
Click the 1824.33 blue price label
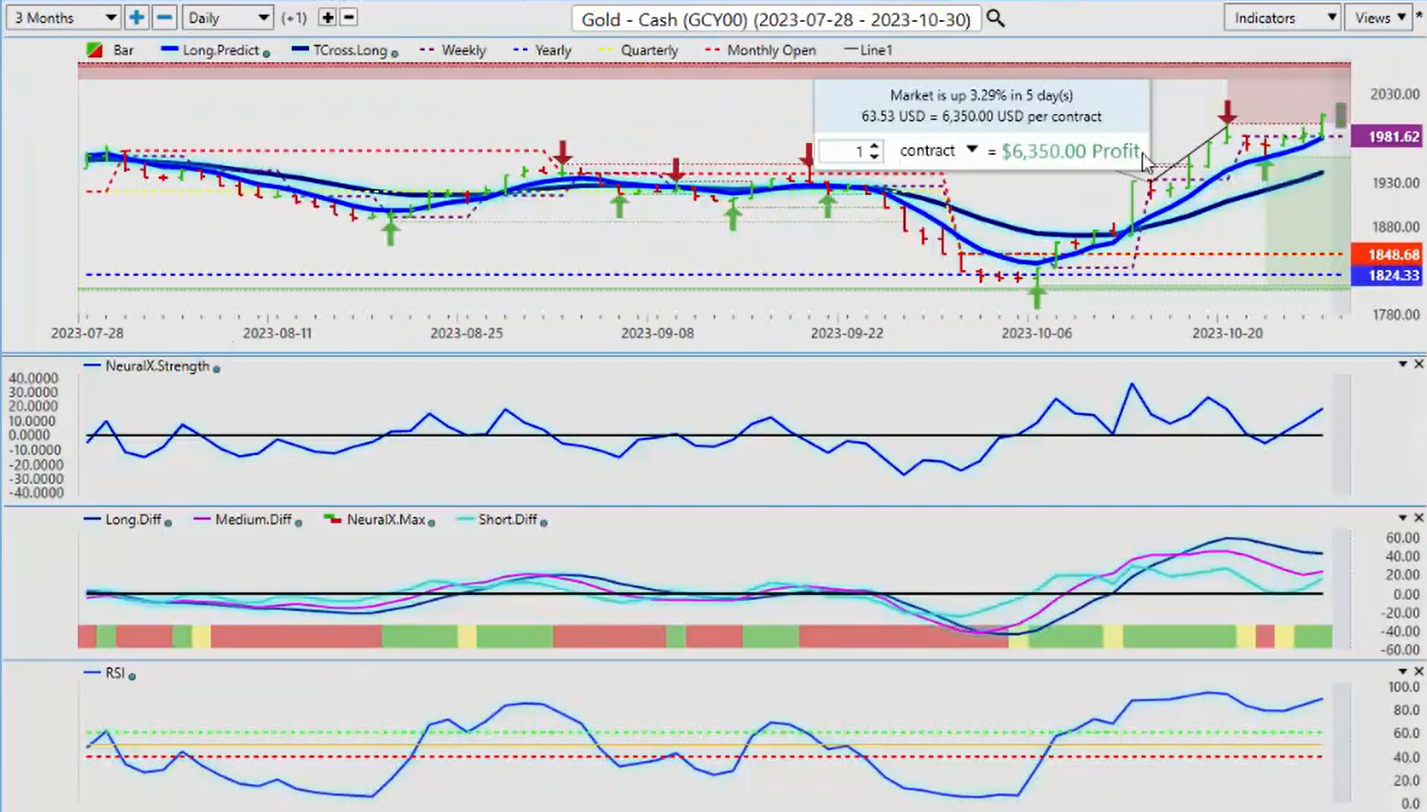pyautogui.click(x=1387, y=275)
